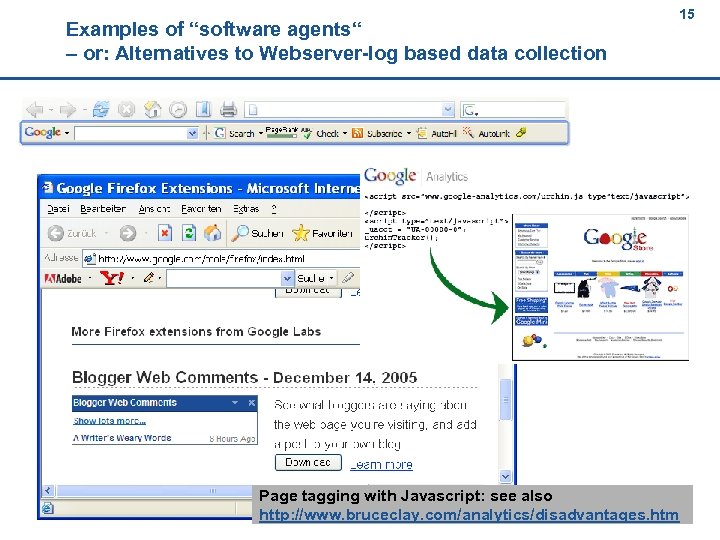Click the Suchen search button

click(257, 233)
